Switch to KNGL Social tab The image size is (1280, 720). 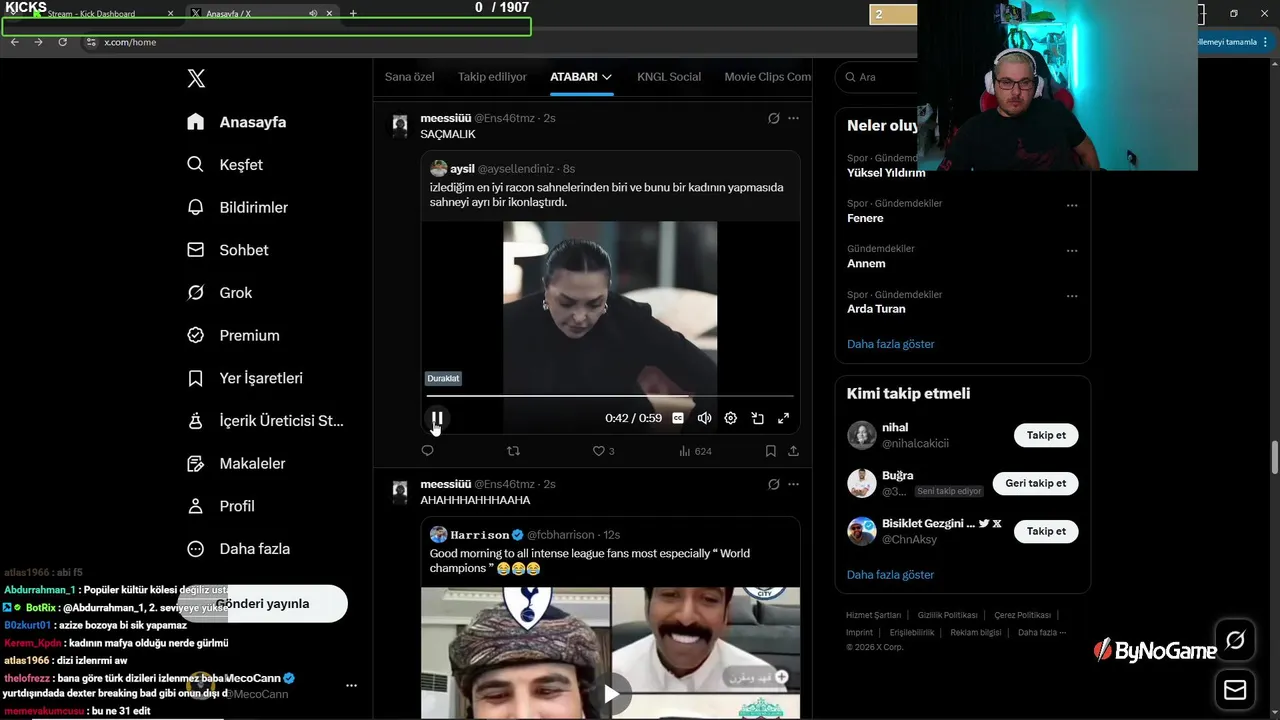[x=669, y=77]
